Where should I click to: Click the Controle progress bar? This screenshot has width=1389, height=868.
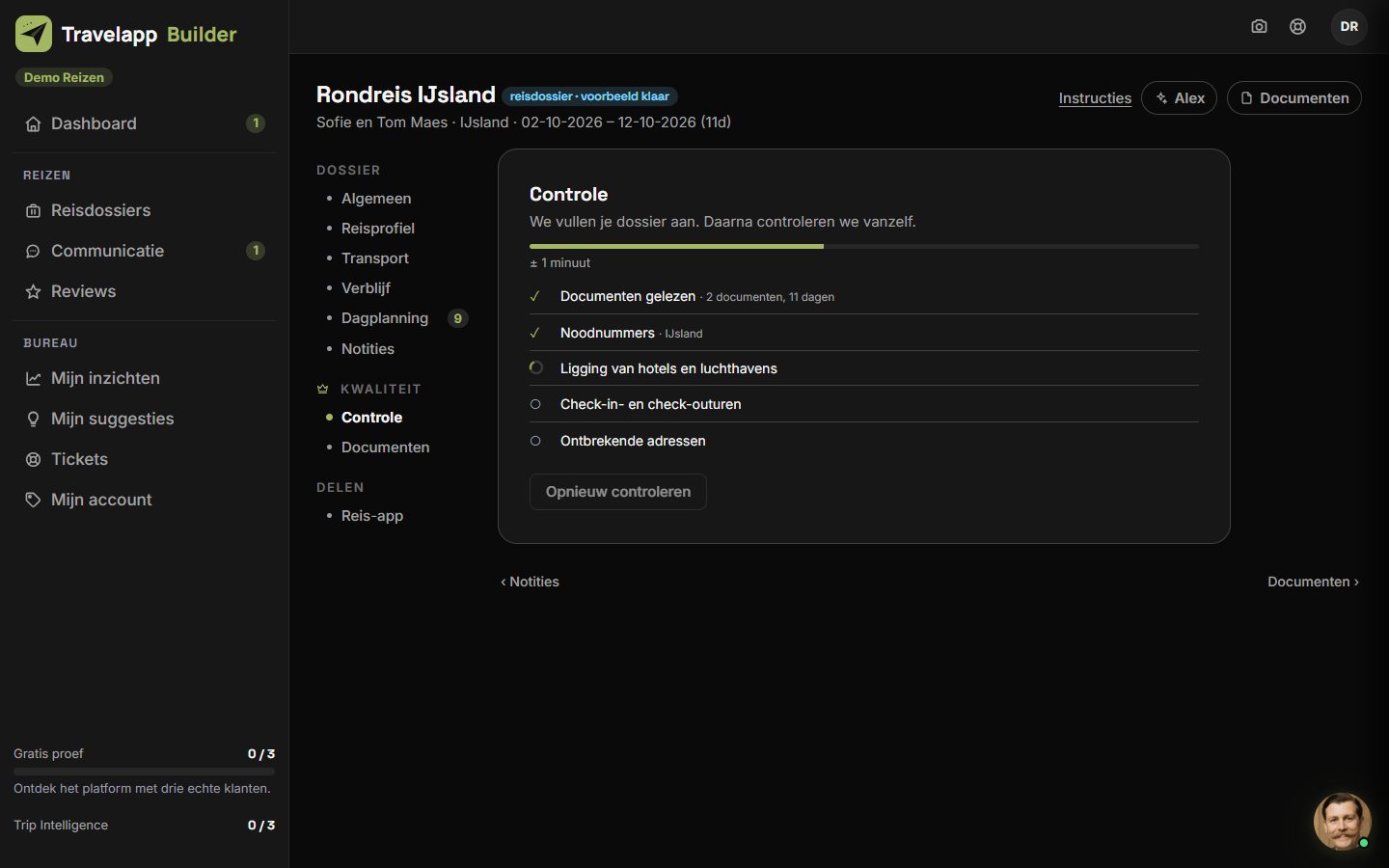coord(864,247)
